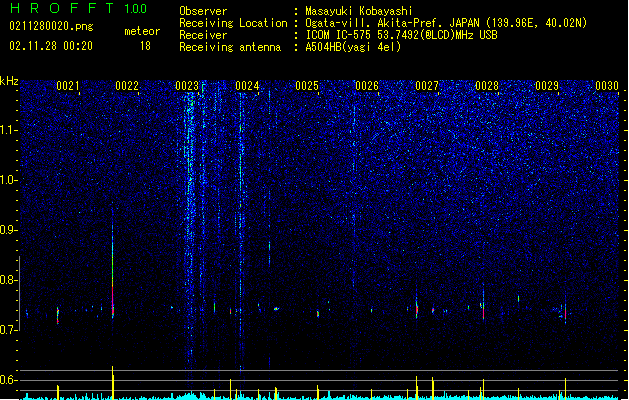This screenshot has width=629, height=400.
Task: Click the tallest yellow level spike near 0022
Action: pyautogui.click(x=113, y=382)
